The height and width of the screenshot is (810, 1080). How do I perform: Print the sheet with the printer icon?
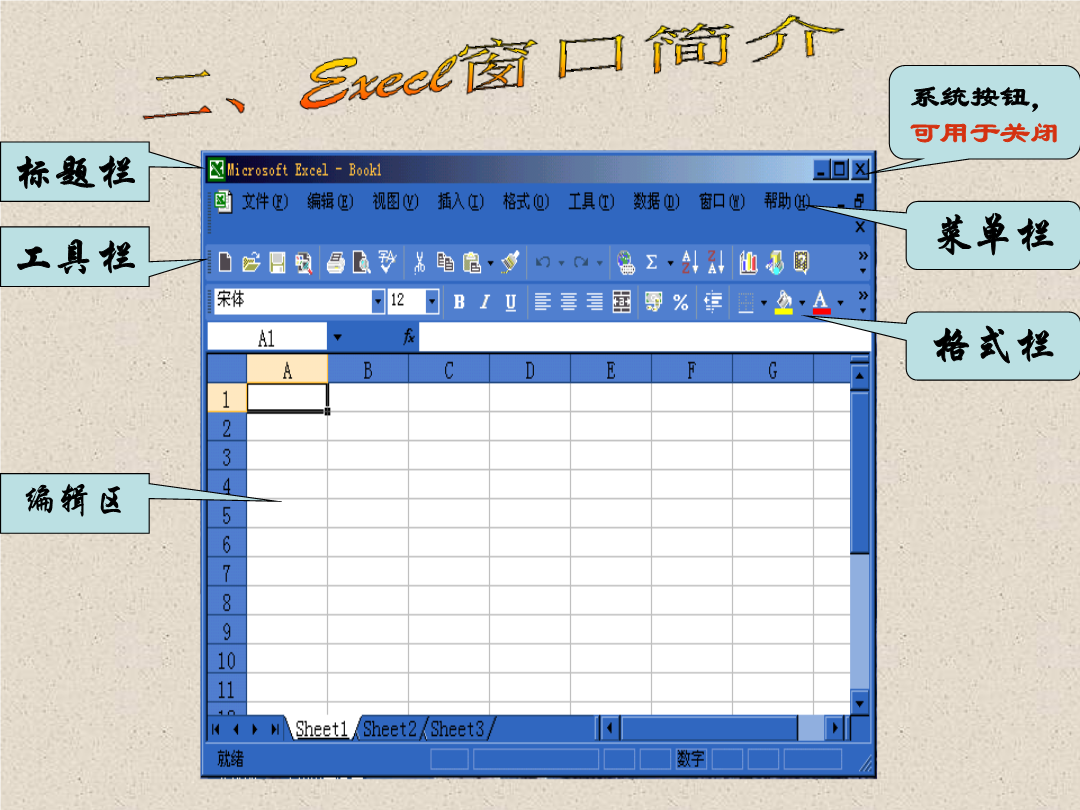[x=335, y=262]
